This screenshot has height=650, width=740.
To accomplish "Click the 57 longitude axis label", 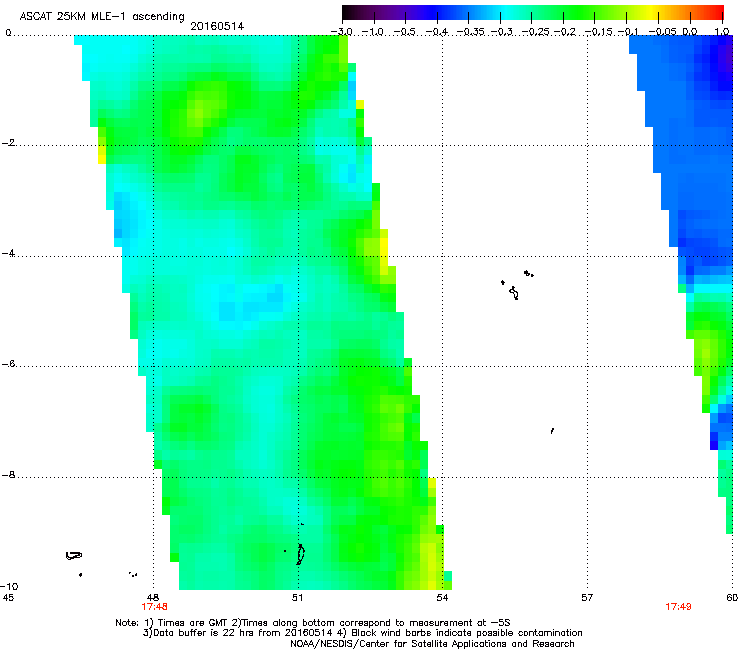I will (587, 598).
